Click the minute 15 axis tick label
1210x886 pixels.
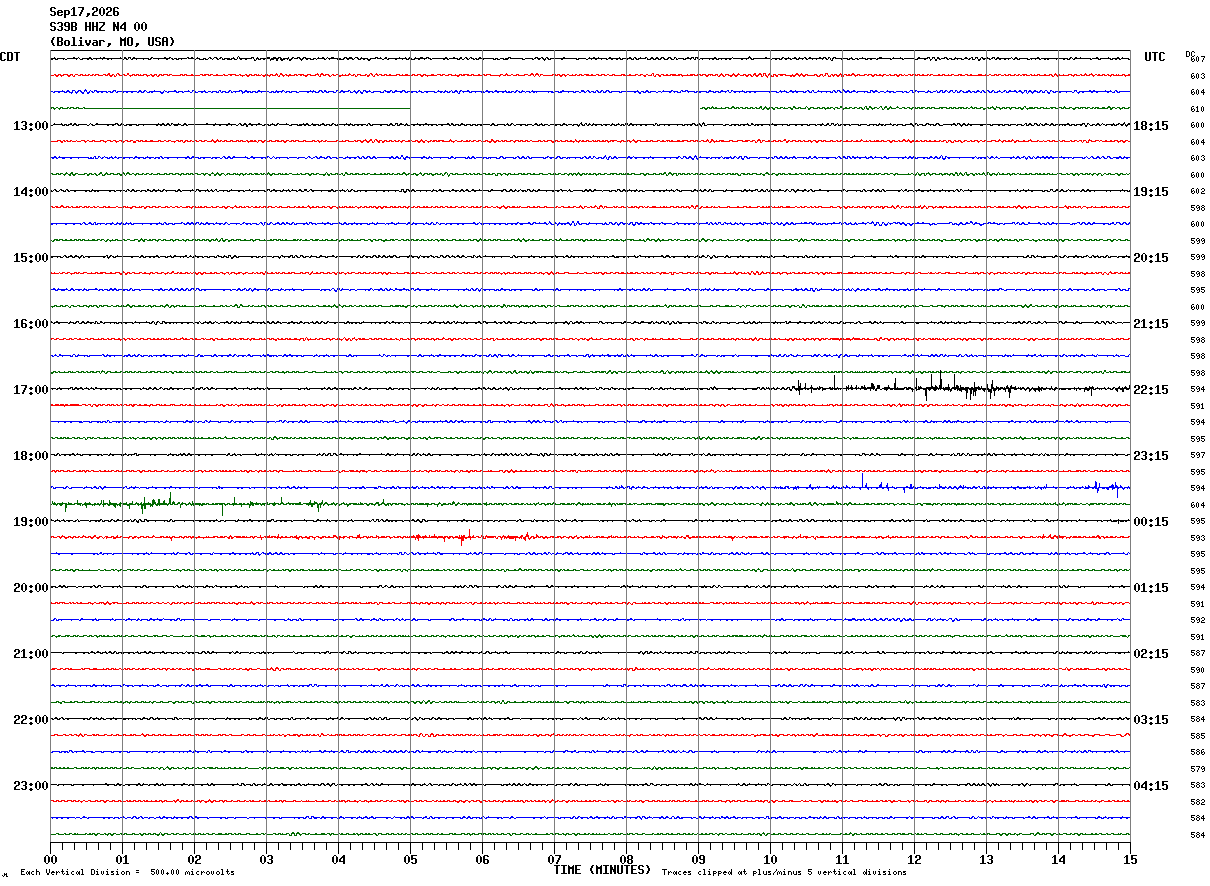1130,860
